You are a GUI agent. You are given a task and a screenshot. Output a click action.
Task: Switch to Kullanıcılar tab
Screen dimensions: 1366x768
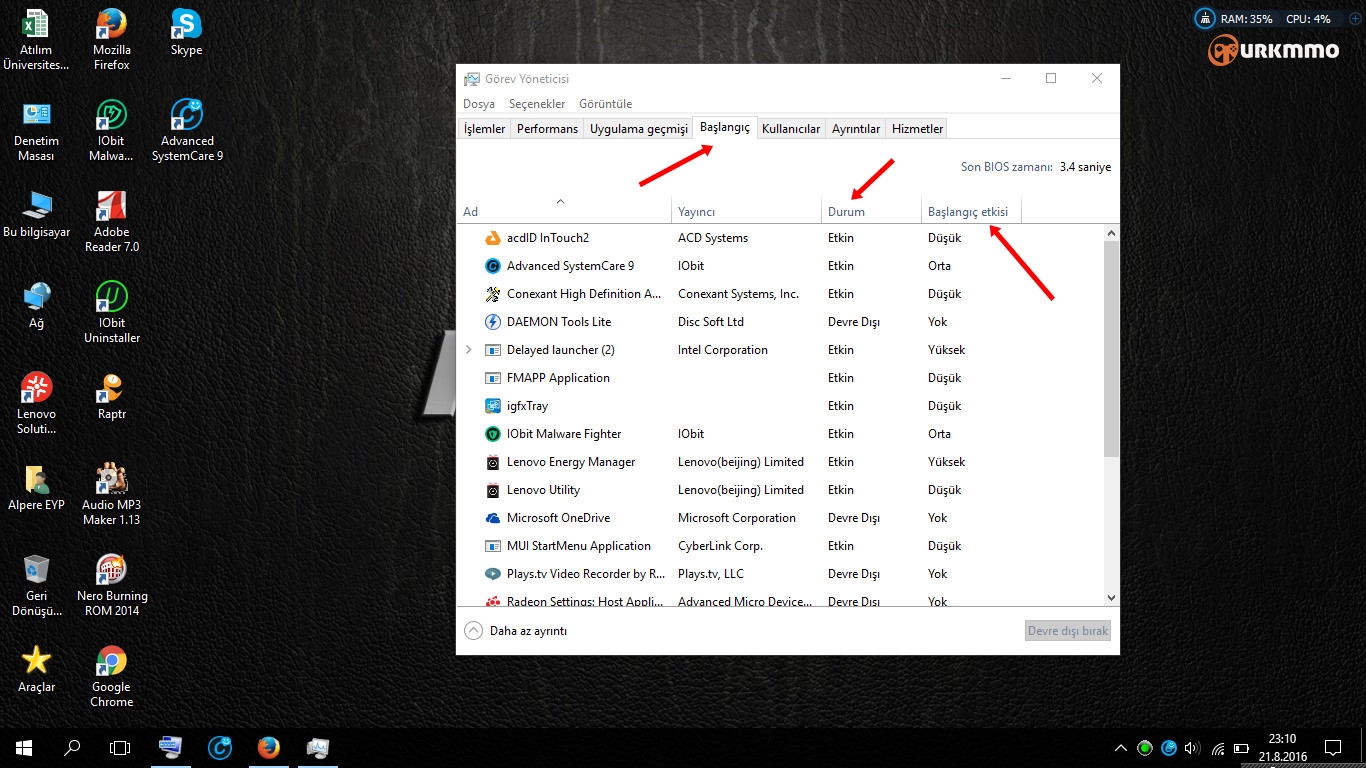(791, 129)
